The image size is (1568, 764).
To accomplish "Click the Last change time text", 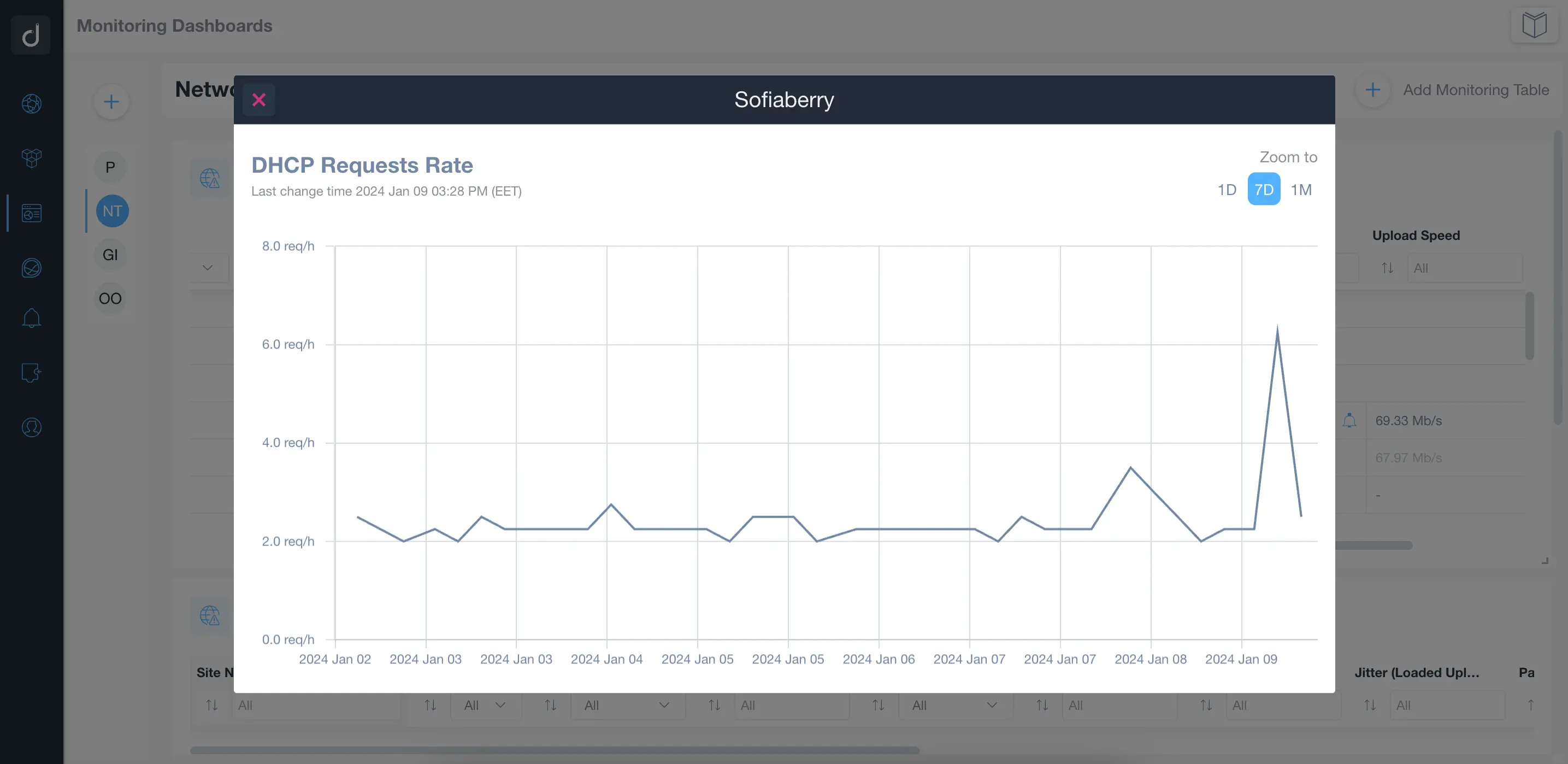I will [x=386, y=191].
